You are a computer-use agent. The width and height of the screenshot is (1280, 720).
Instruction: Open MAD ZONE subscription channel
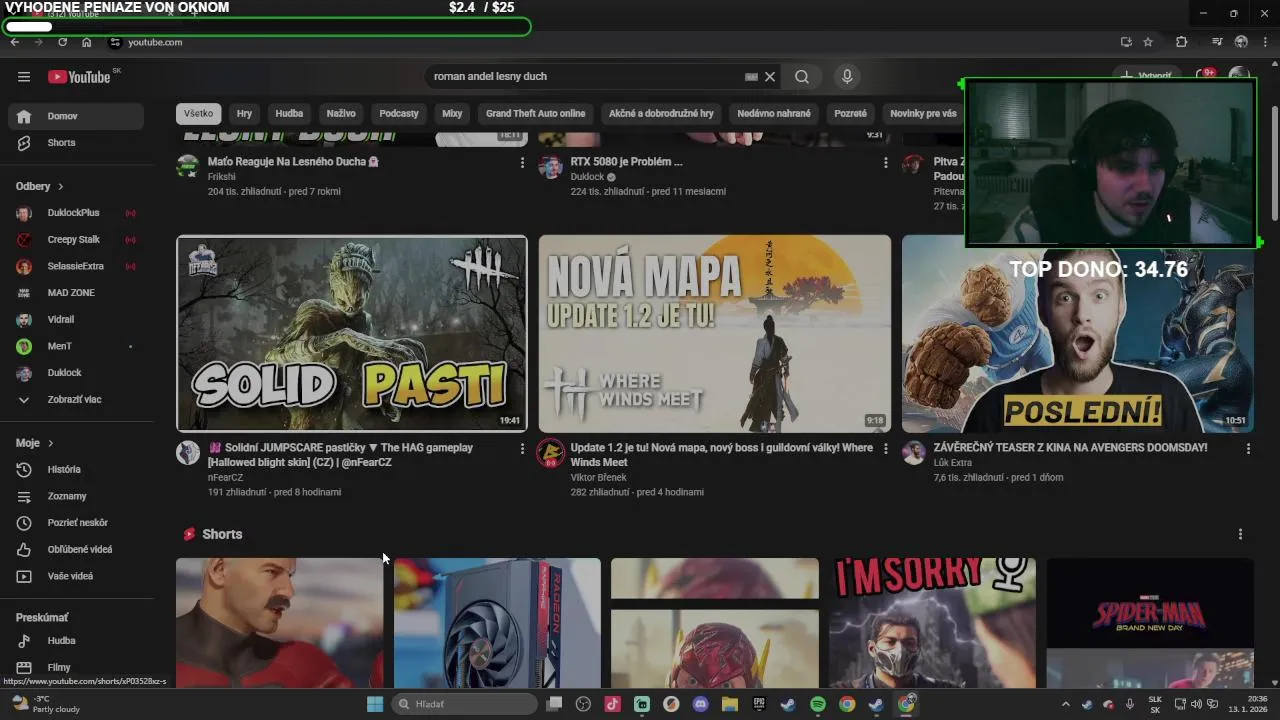pos(76,293)
